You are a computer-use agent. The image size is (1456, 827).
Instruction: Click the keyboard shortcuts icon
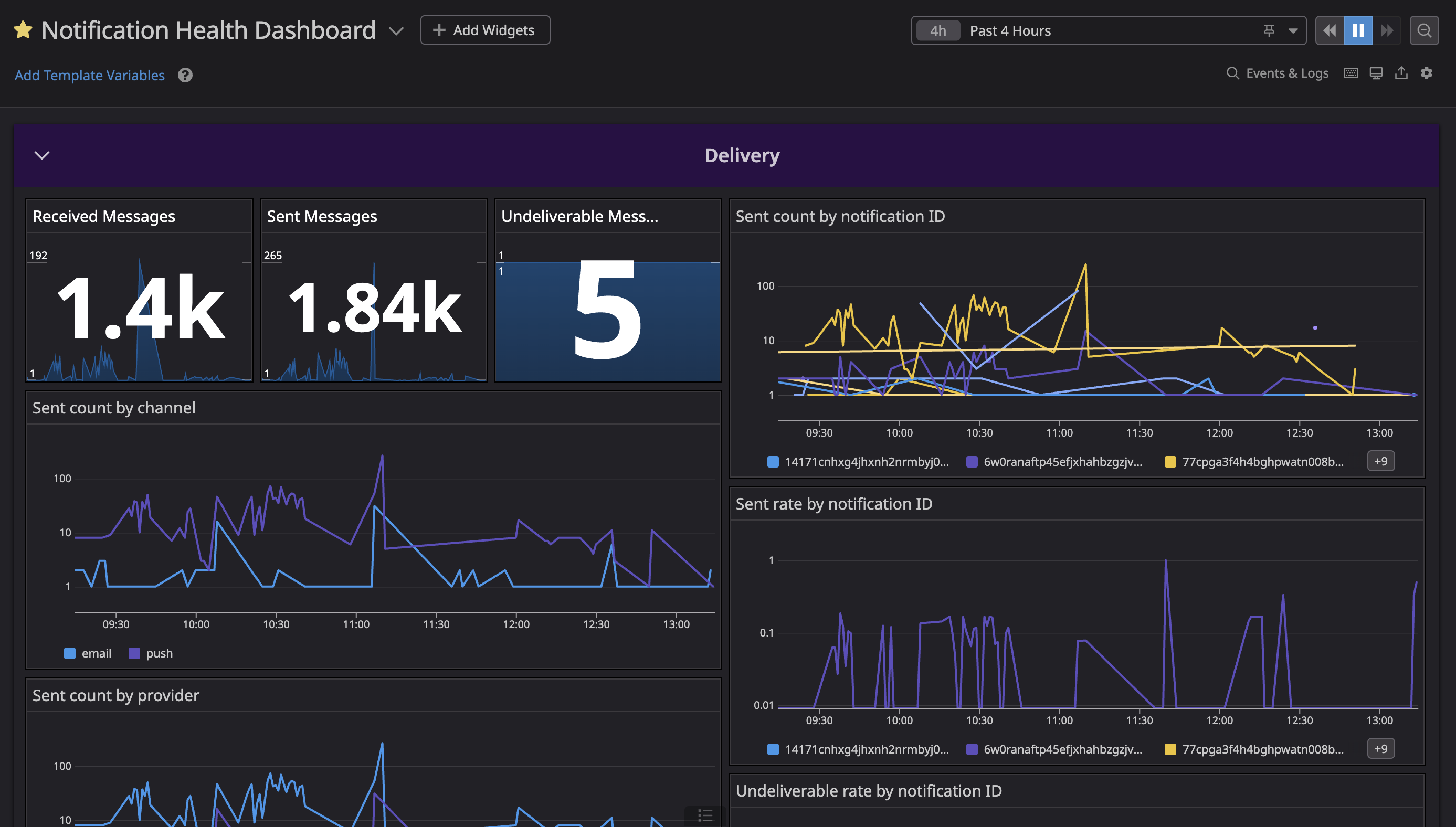1351,73
